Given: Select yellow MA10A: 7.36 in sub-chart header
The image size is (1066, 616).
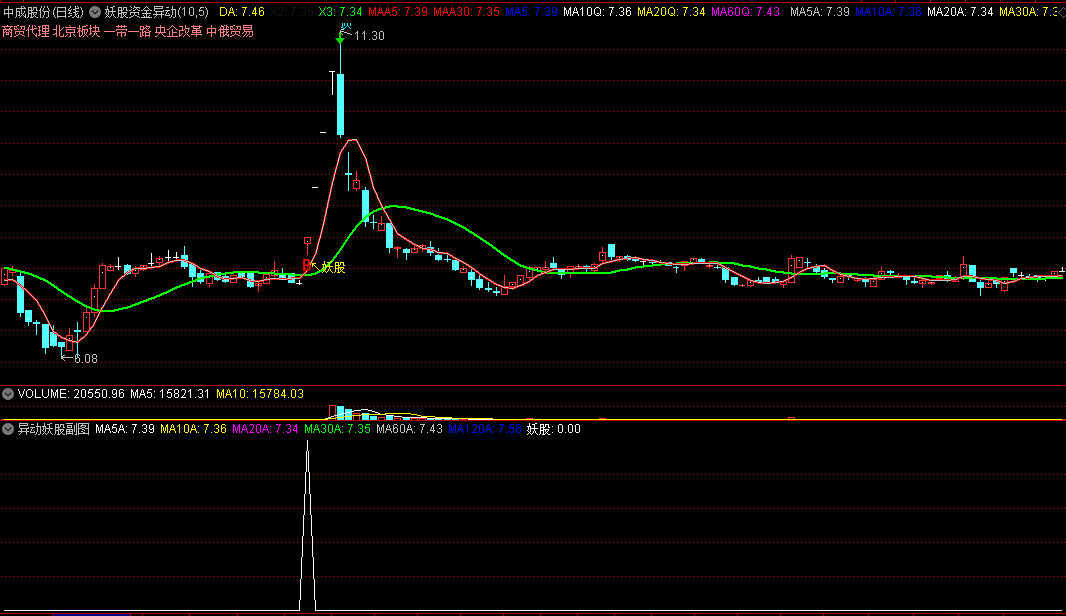Looking at the screenshot, I should pyautogui.click(x=193, y=429).
